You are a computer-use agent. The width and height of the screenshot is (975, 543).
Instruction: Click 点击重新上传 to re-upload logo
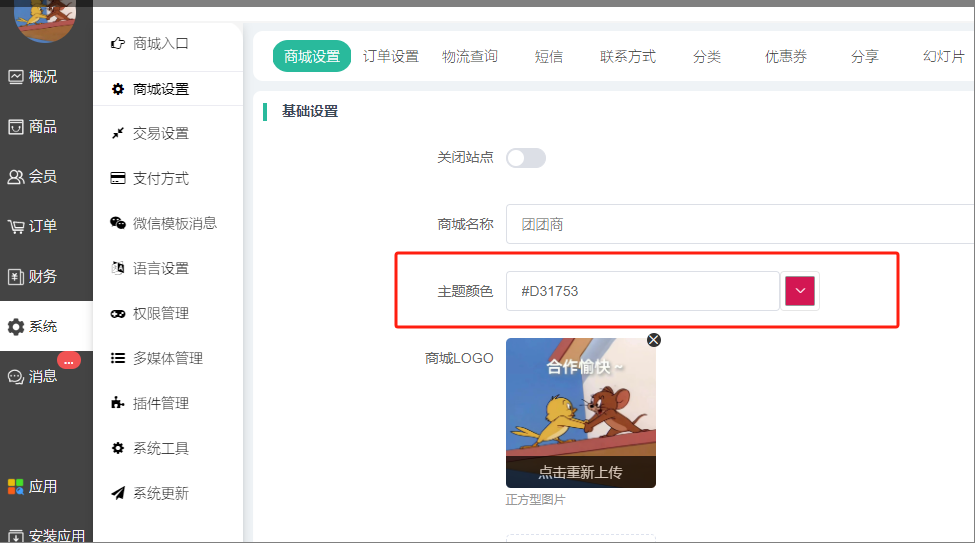(x=581, y=472)
